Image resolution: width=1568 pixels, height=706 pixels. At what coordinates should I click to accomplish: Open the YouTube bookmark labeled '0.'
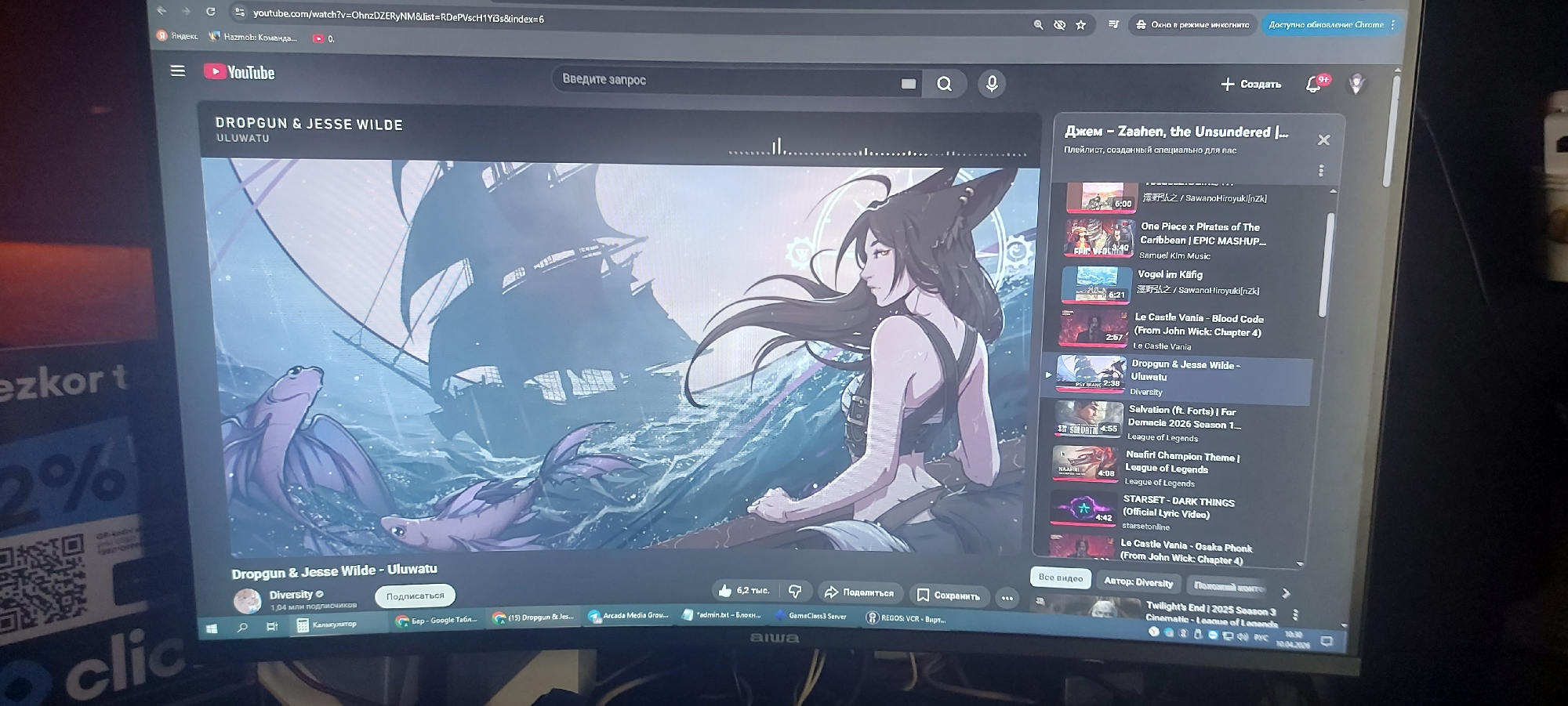(x=323, y=38)
